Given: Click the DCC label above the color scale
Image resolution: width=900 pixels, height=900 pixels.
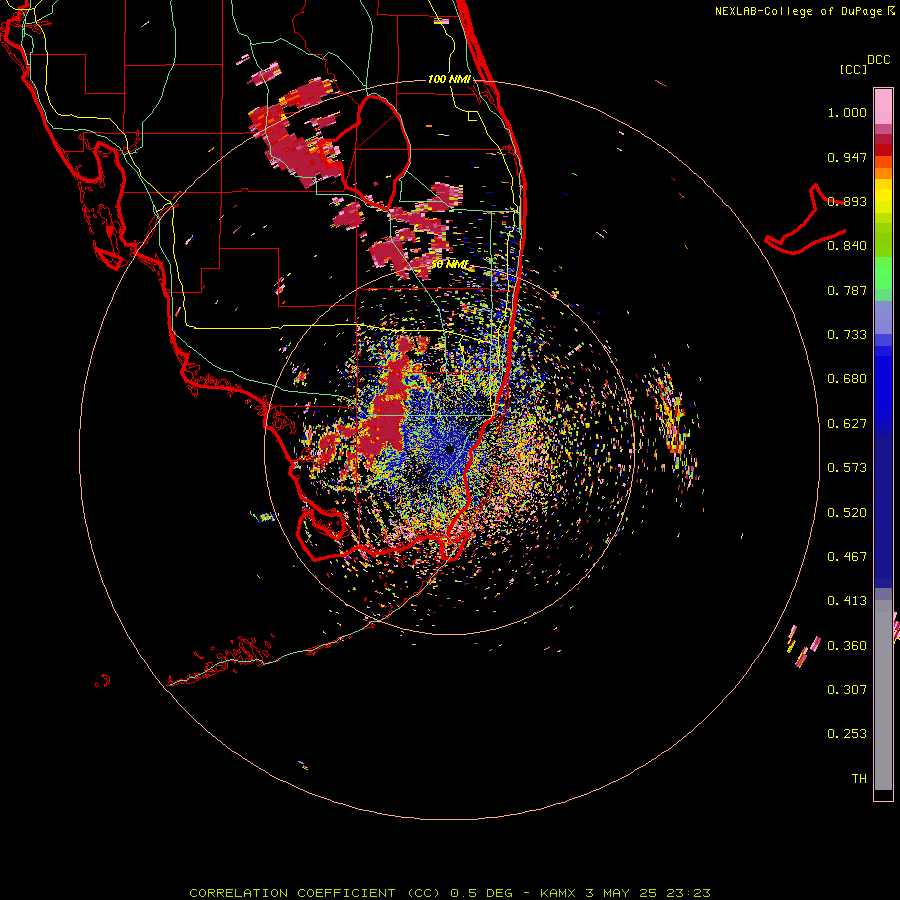Looking at the screenshot, I should [x=878, y=60].
